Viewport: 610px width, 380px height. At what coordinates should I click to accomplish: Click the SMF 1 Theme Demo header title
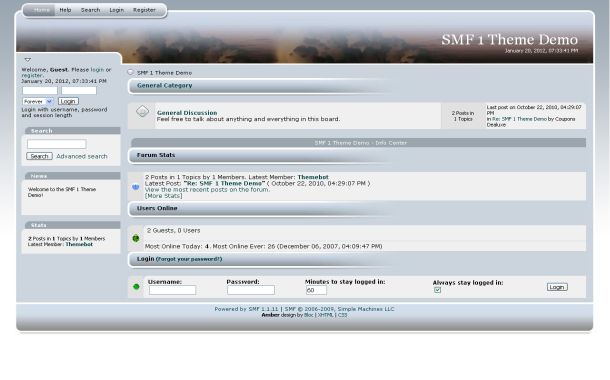(x=510, y=39)
